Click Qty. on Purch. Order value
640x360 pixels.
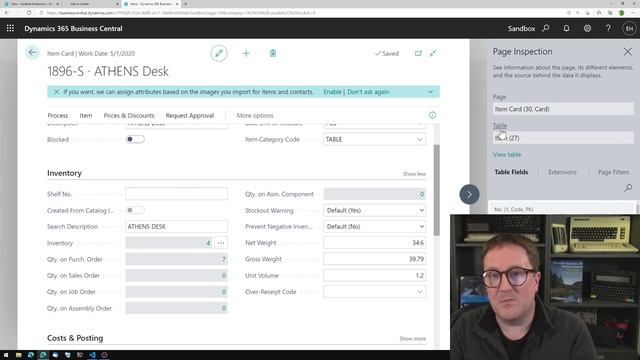point(176,259)
